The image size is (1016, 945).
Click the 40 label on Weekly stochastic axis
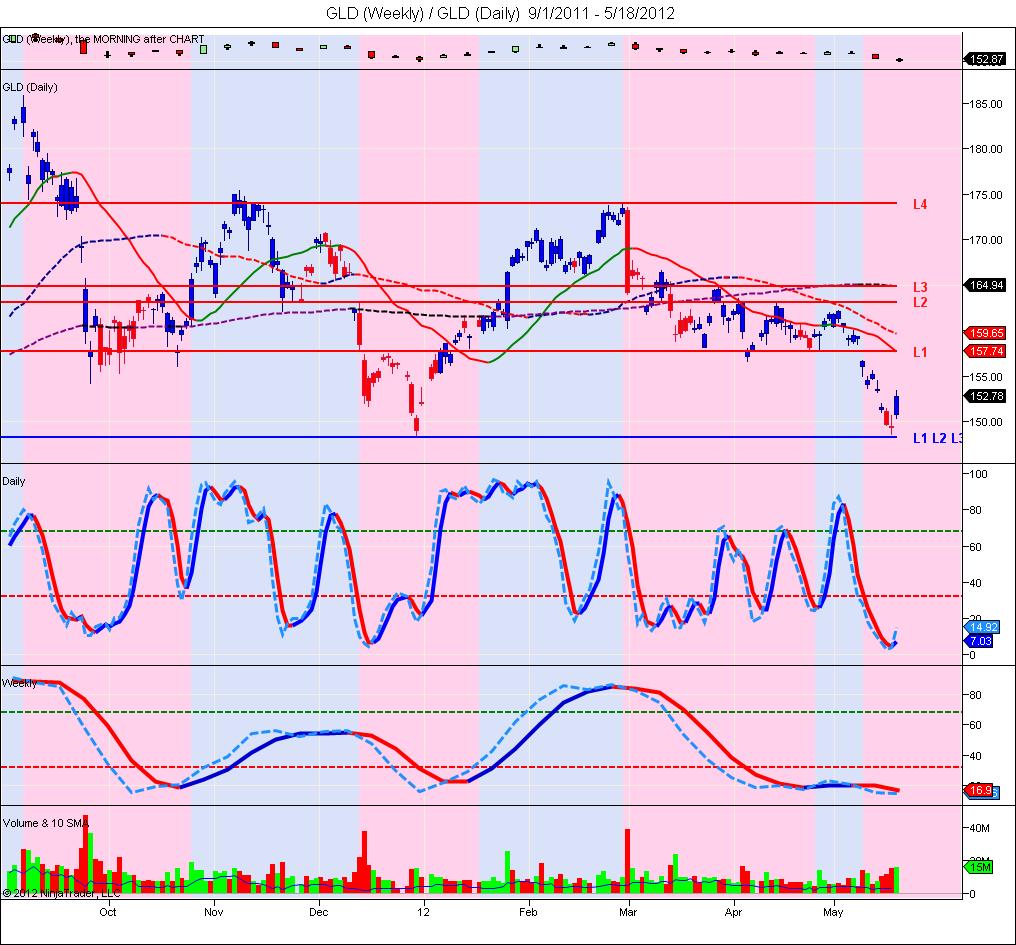(x=976, y=756)
